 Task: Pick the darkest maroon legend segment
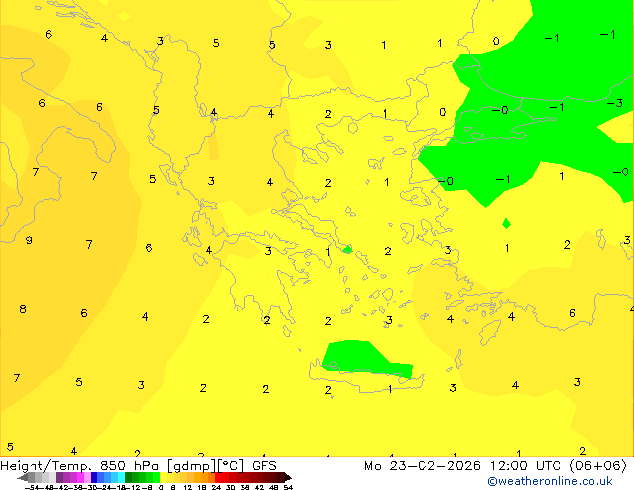coord(281,477)
